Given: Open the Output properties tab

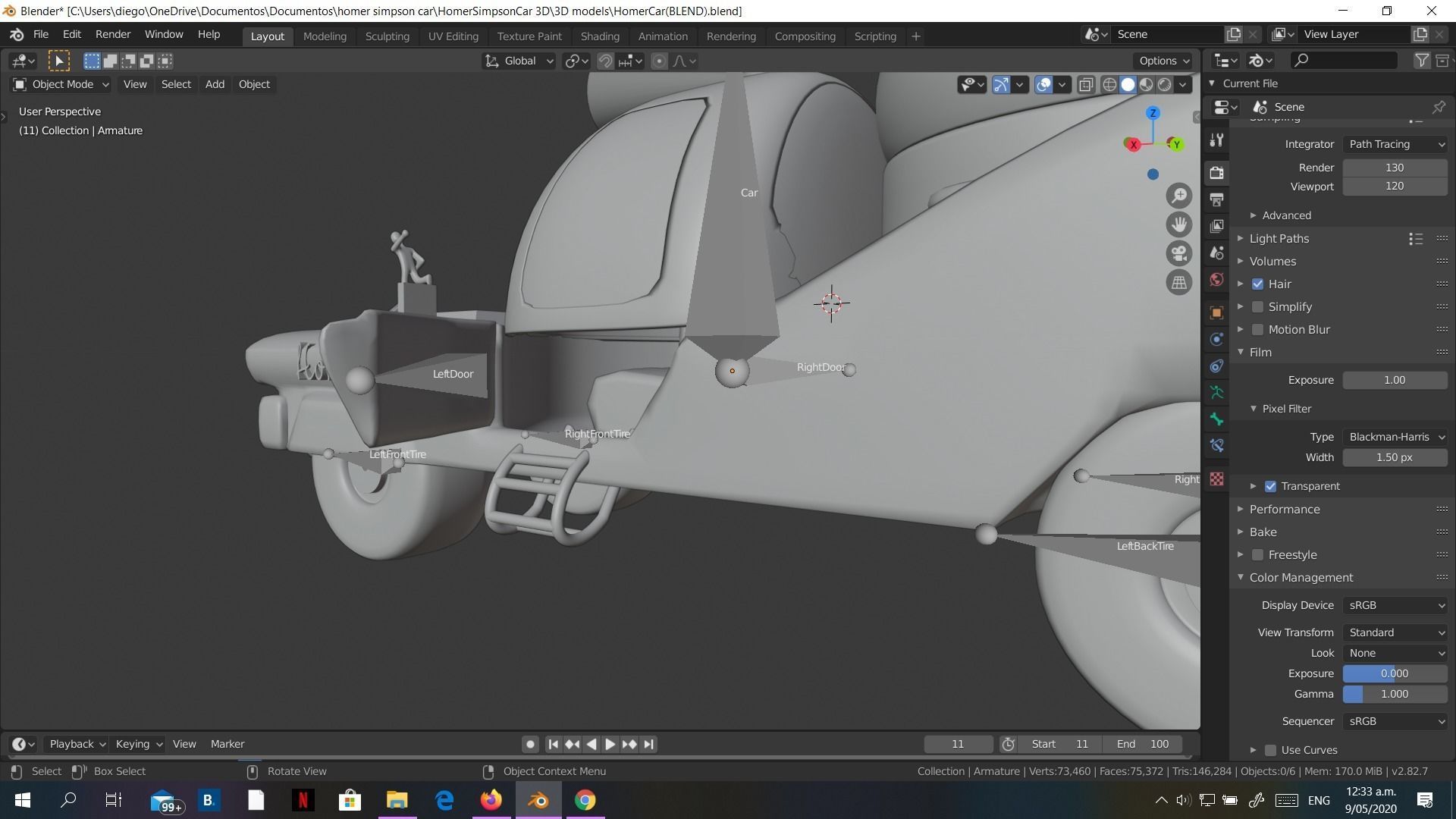Looking at the screenshot, I should pos(1216,199).
